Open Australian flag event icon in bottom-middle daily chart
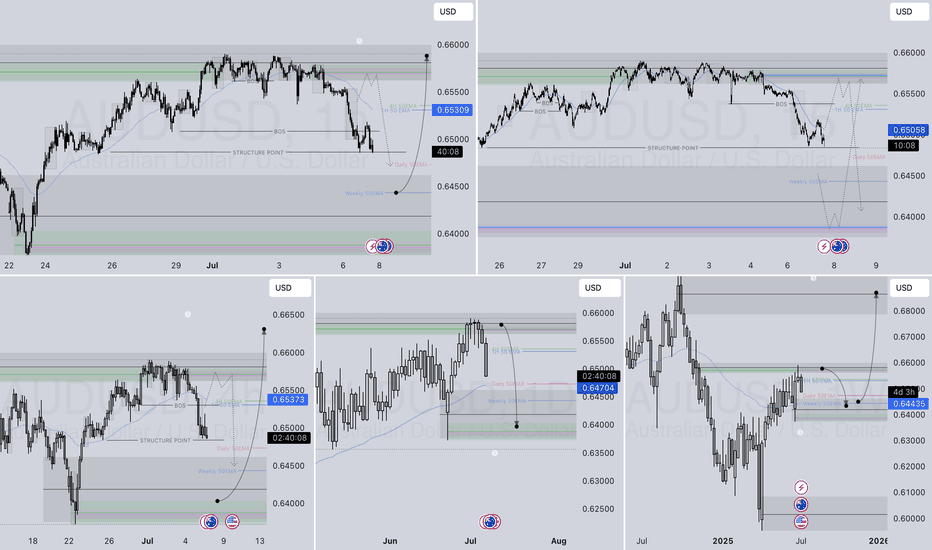 (490, 522)
